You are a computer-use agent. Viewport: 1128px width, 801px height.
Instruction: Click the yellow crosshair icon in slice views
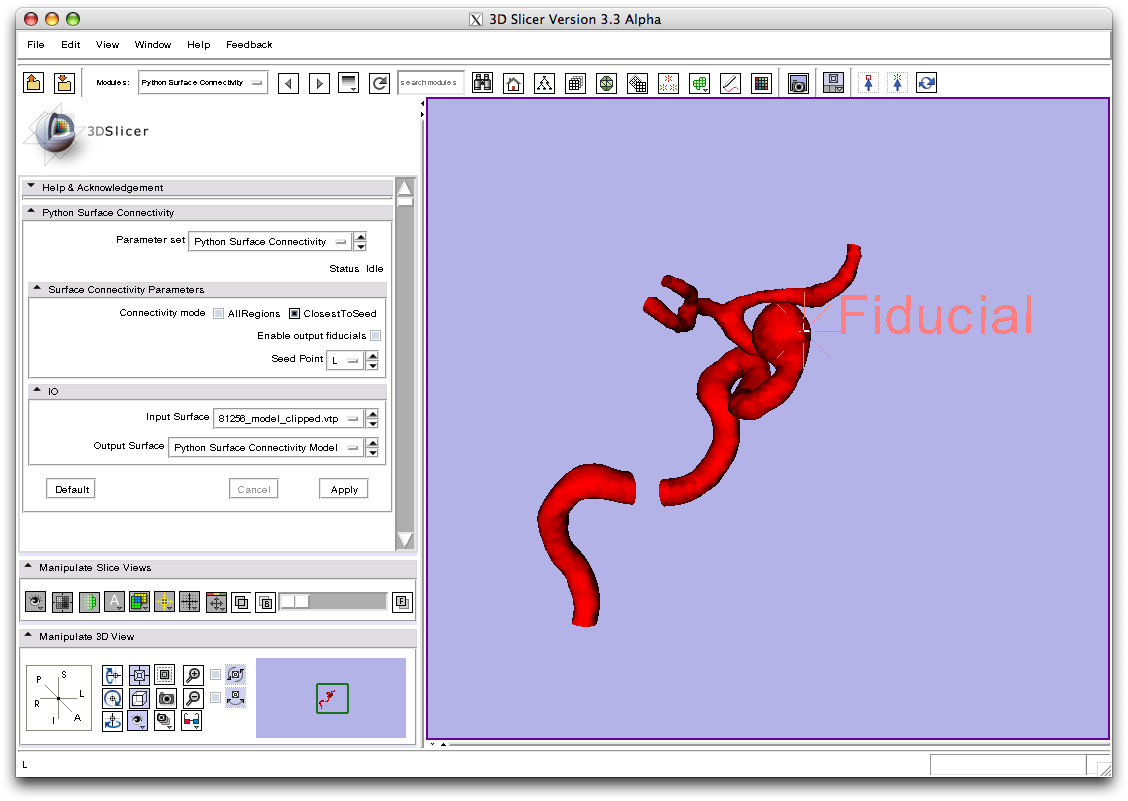(165, 602)
